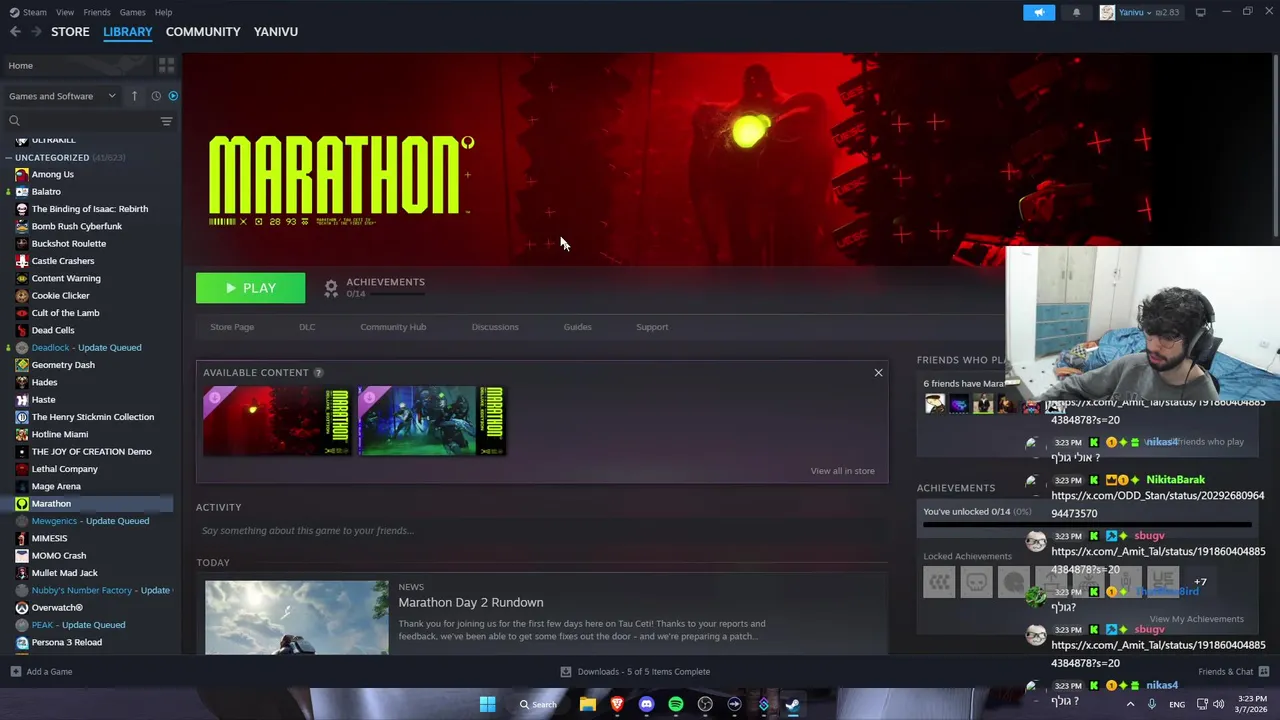Image resolution: width=1280 pixels, height=720 pixels.
Task: Open the Available Content help question mark
Action: (318, 372)
